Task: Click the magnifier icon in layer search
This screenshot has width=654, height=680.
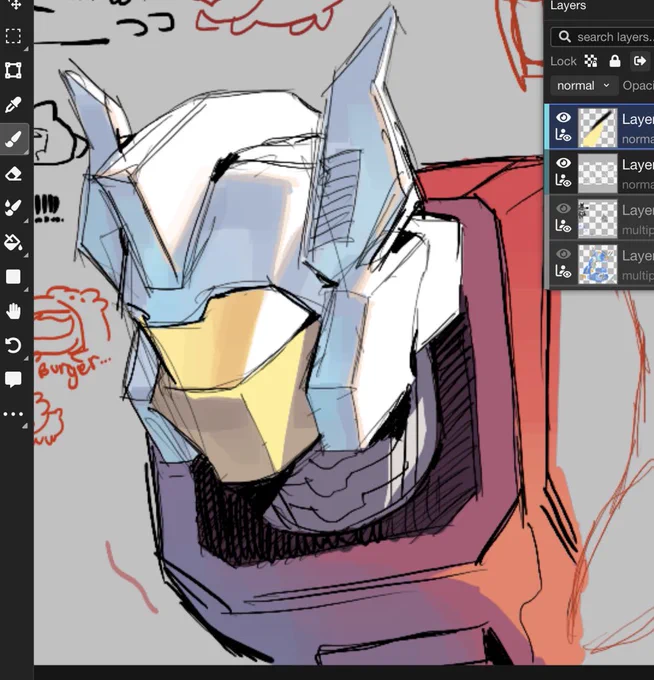Action: click(x=564, y=37)
